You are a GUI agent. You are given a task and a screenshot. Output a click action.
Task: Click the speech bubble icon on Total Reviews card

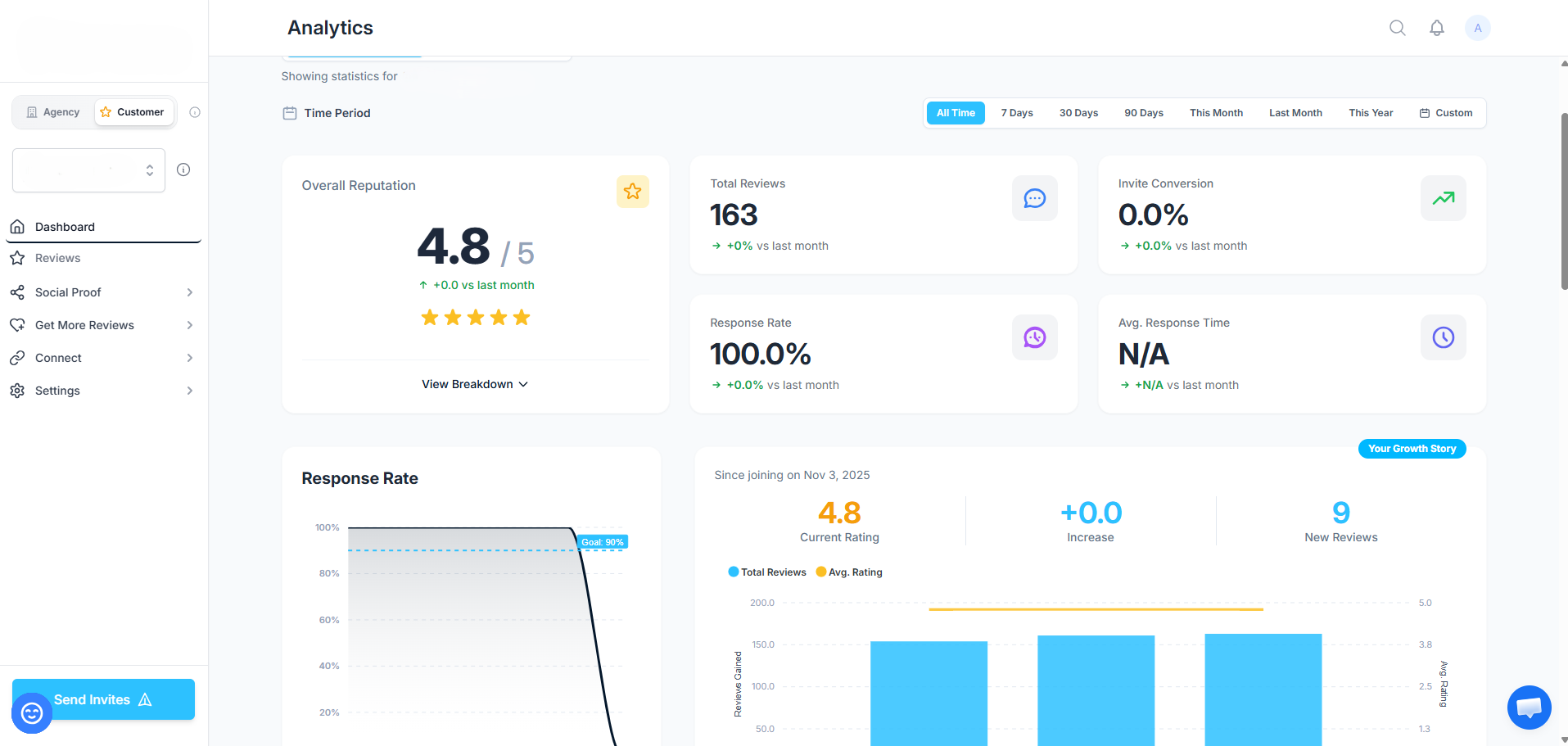1034,197
